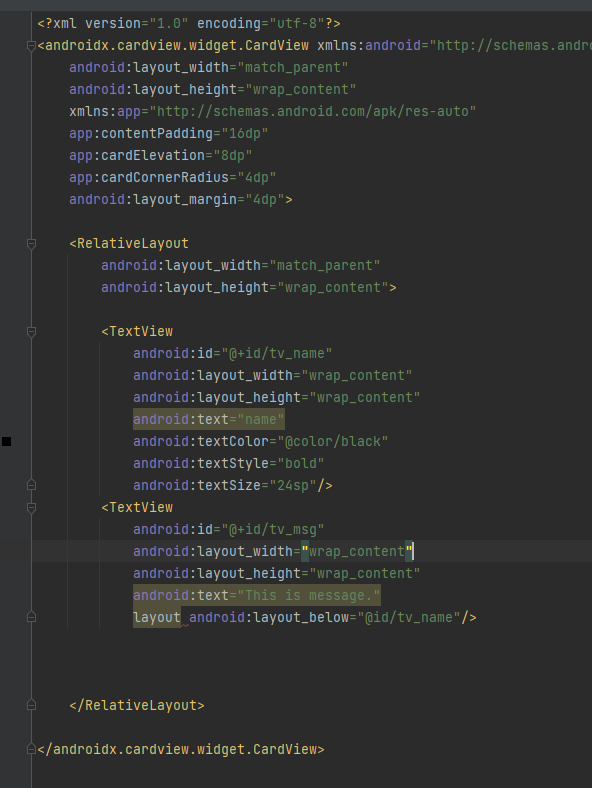Screen dimensions: 592x788
Task: Click android:textSize="24sp" attribute
Action: pos(225,485)
